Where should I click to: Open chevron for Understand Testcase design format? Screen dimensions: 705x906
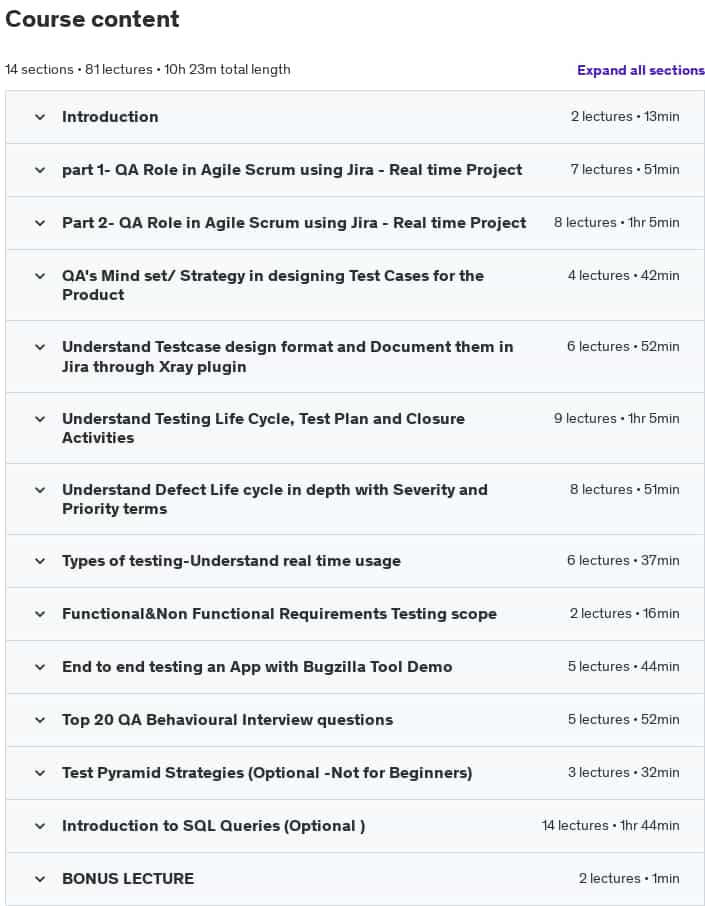coord(40,347)
